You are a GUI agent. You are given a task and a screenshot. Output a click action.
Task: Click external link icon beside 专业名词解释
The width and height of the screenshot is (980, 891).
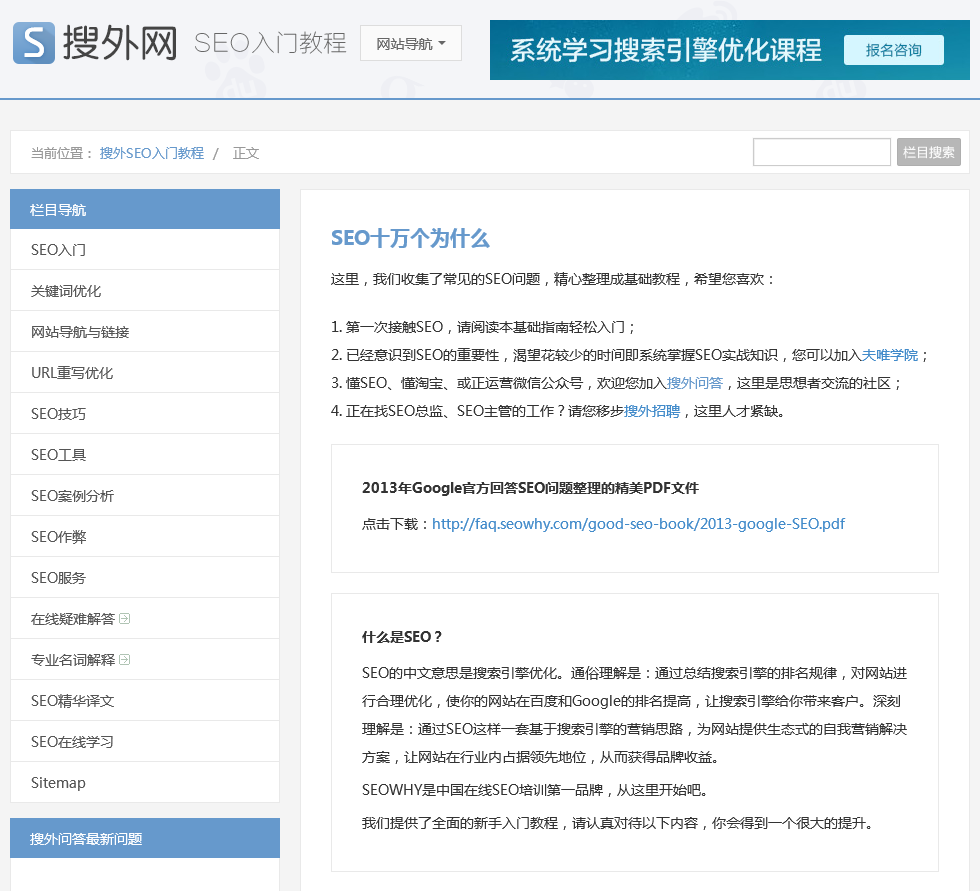click(x=124, y=660)
